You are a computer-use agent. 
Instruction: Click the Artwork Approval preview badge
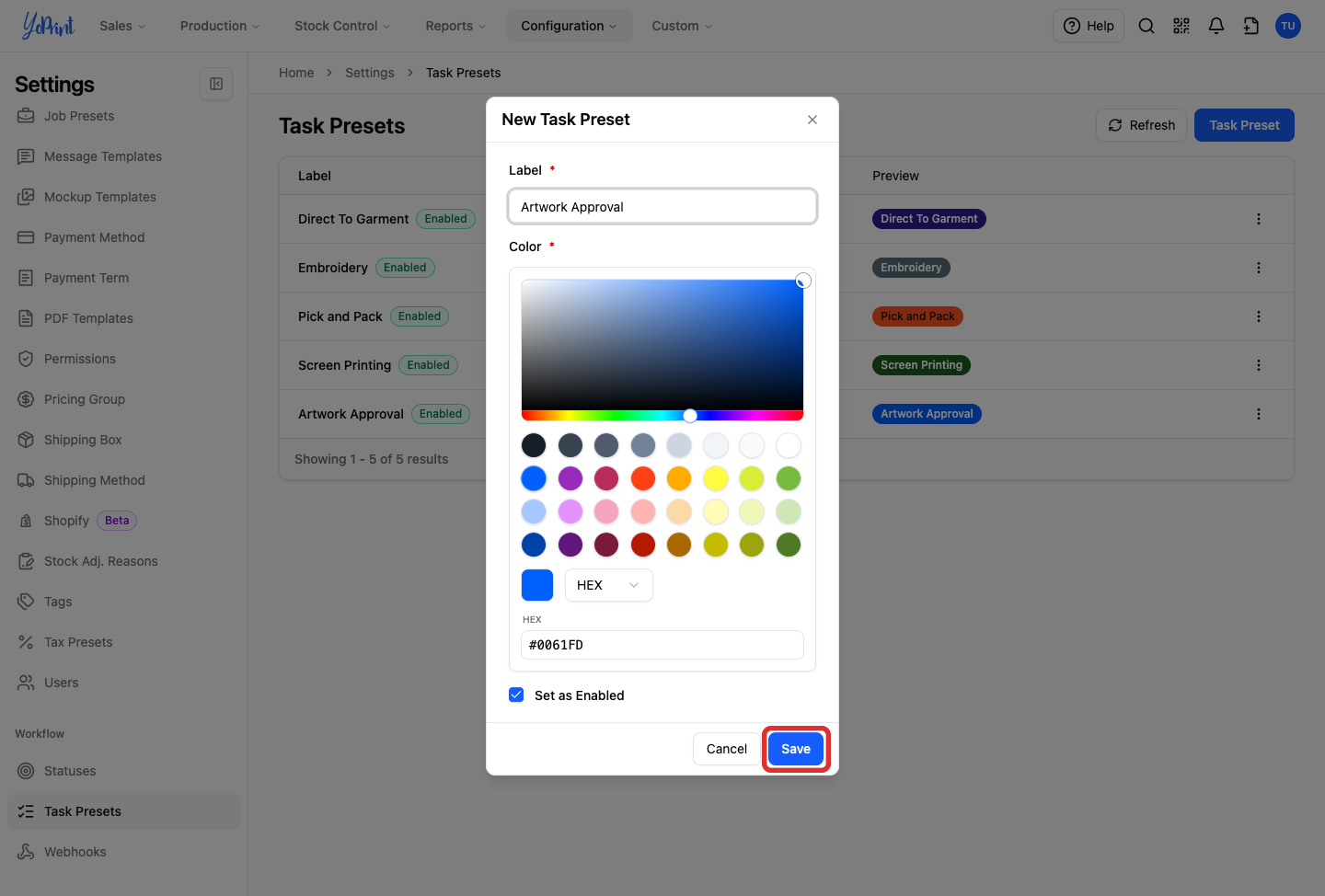pyautogui.click(x=927, y=414)
